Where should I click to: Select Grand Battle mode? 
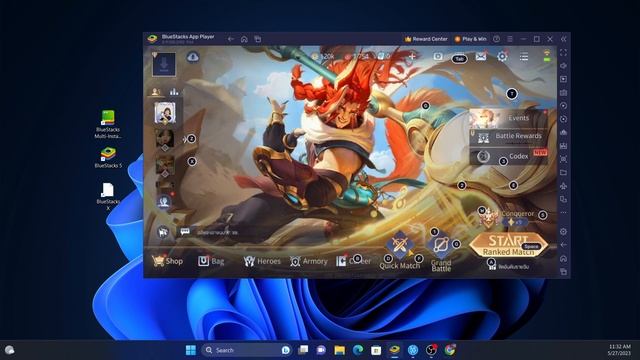point(441,253)
